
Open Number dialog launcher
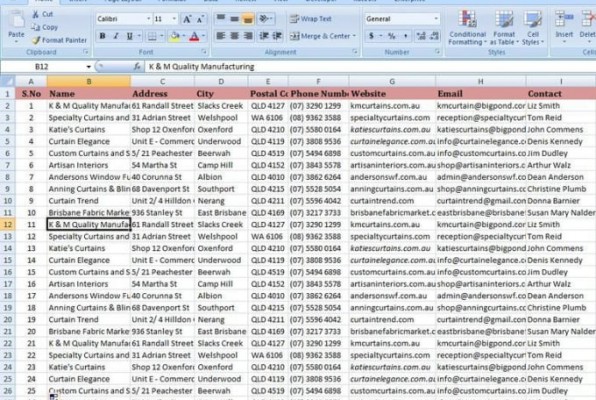[437, 52]
